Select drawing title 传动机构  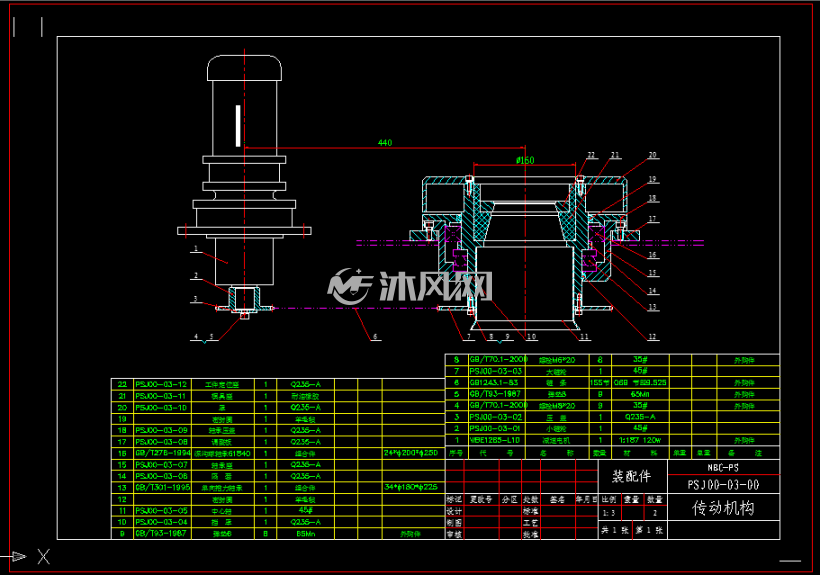(723, 508)
